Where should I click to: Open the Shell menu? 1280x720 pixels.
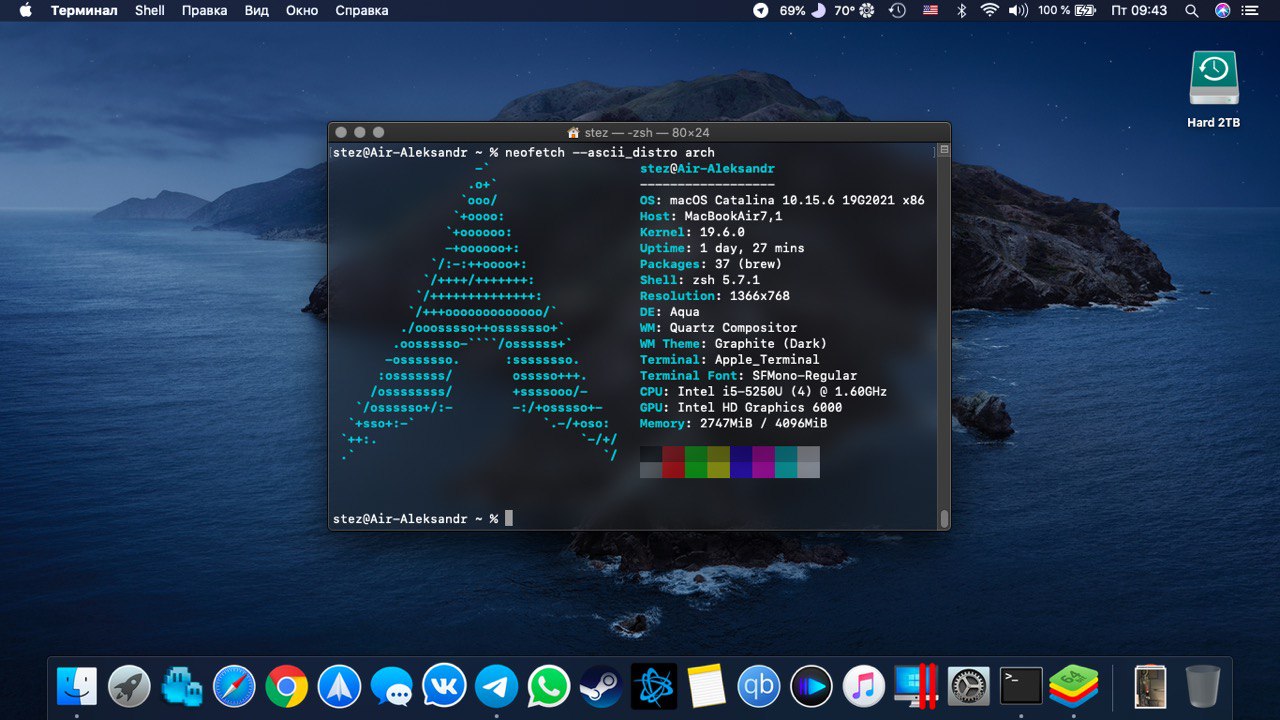click(150, 10)
